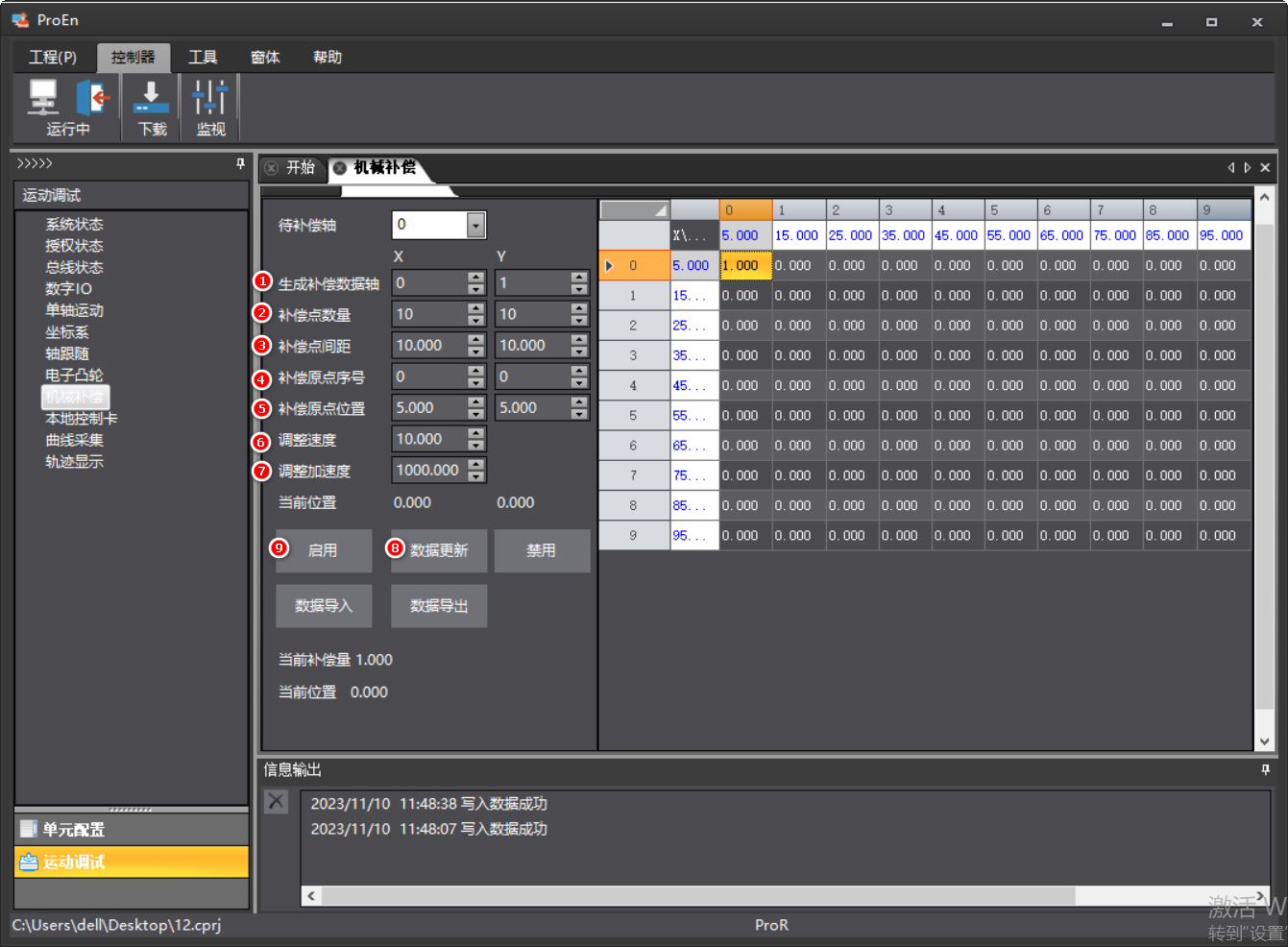1288x947 pixels.
Task: Click the ProEn application icon in title bar
Action: 20,20
